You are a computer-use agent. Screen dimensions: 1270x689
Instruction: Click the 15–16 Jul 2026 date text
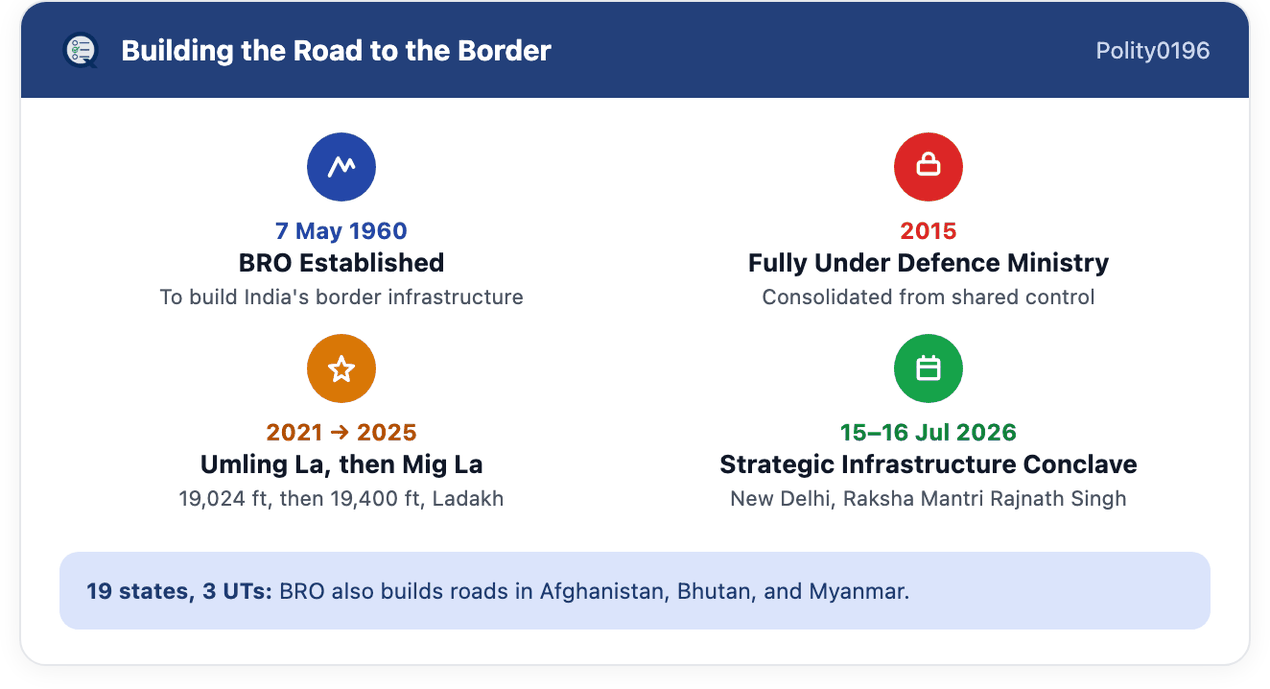[x=928, y=433]
